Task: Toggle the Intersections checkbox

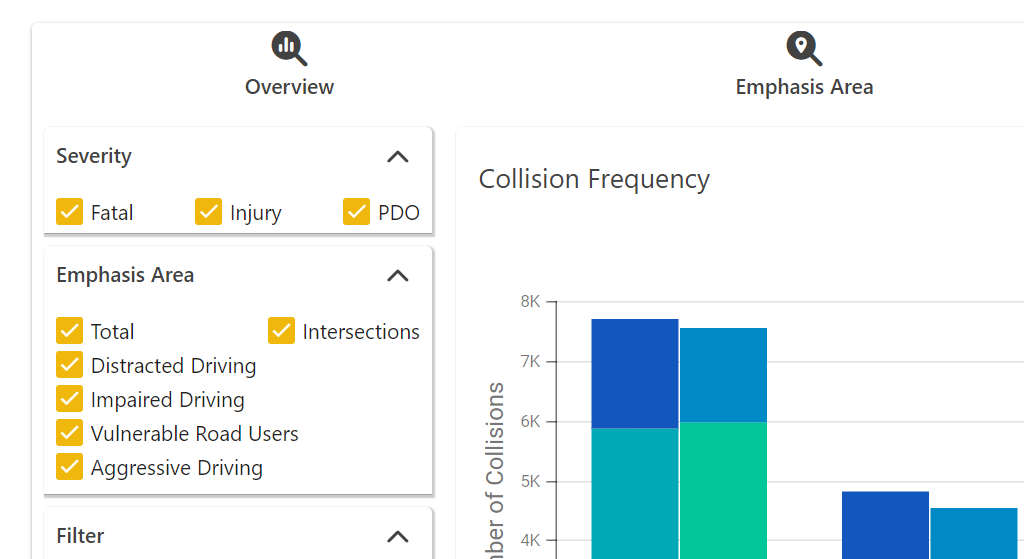Action: (282, 331)
